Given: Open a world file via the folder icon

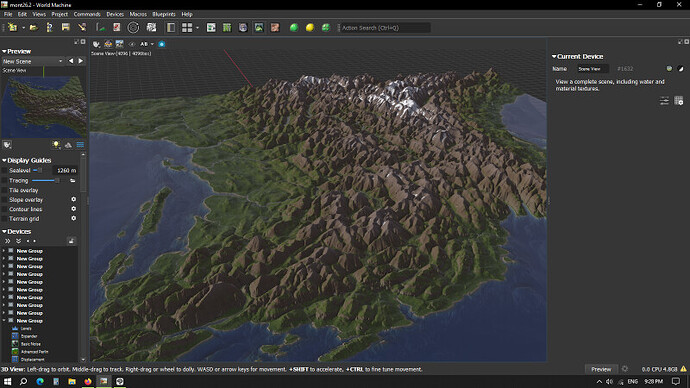Looking at the screenshot, I should 33,27.
